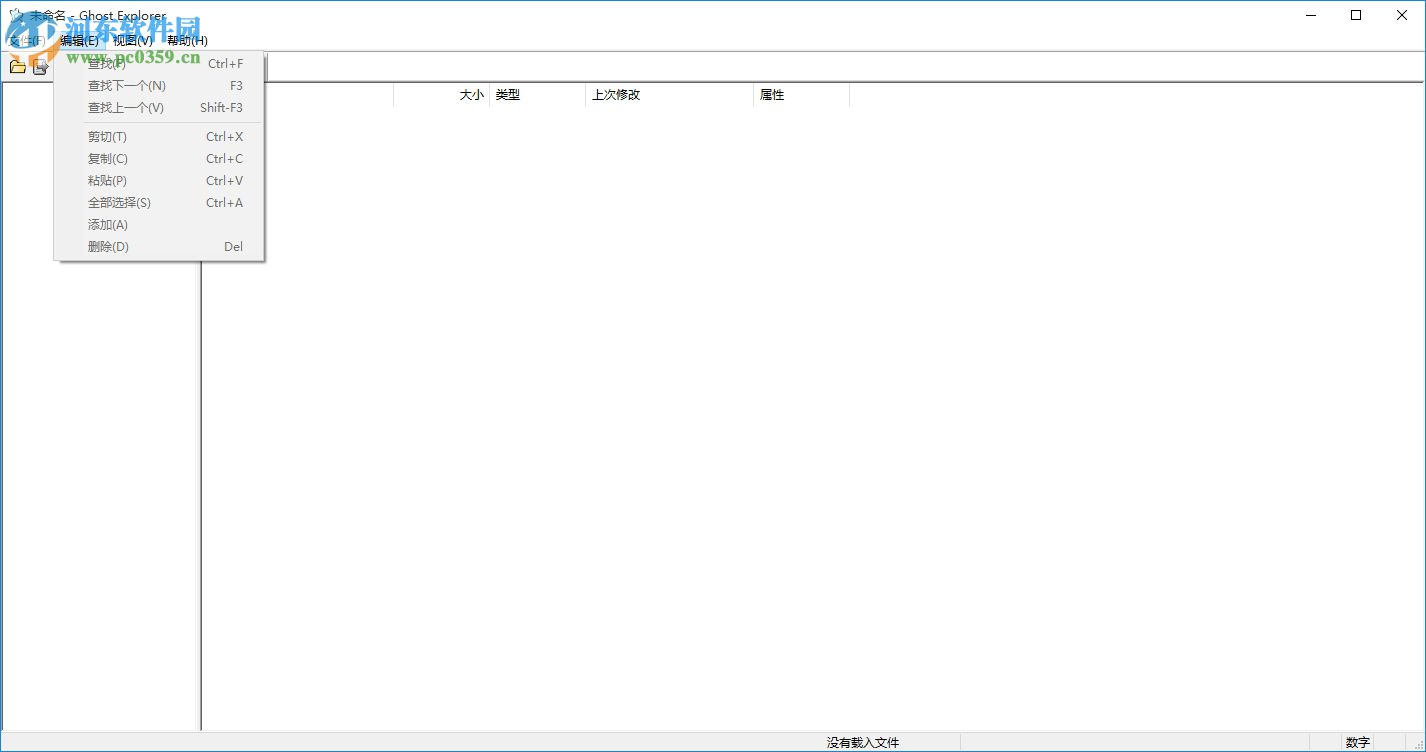Sort the file list by the 上次修改 column

click(x=669, y=95)
